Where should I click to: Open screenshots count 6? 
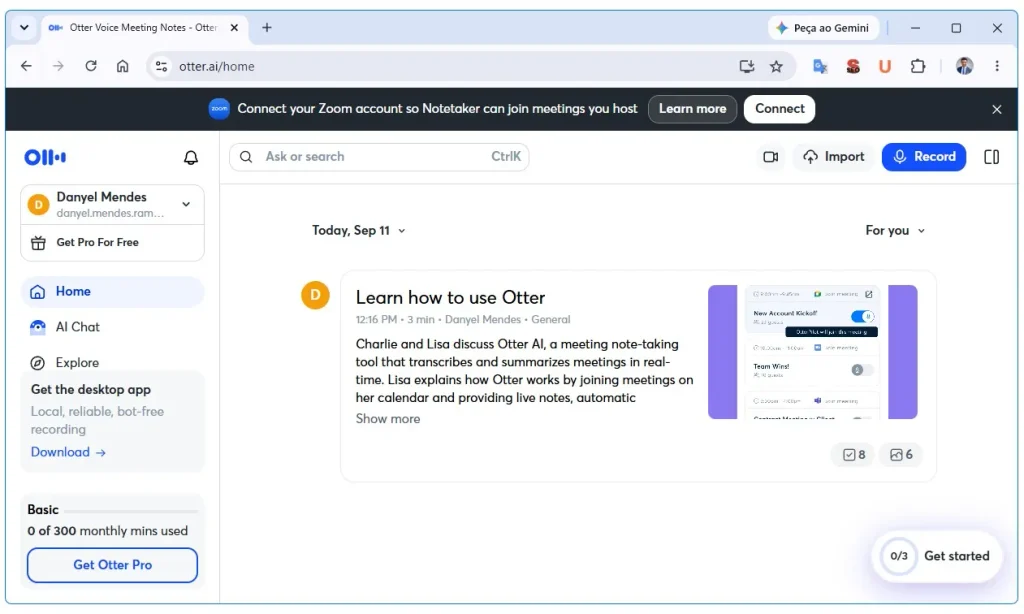(x=901, y=455)
